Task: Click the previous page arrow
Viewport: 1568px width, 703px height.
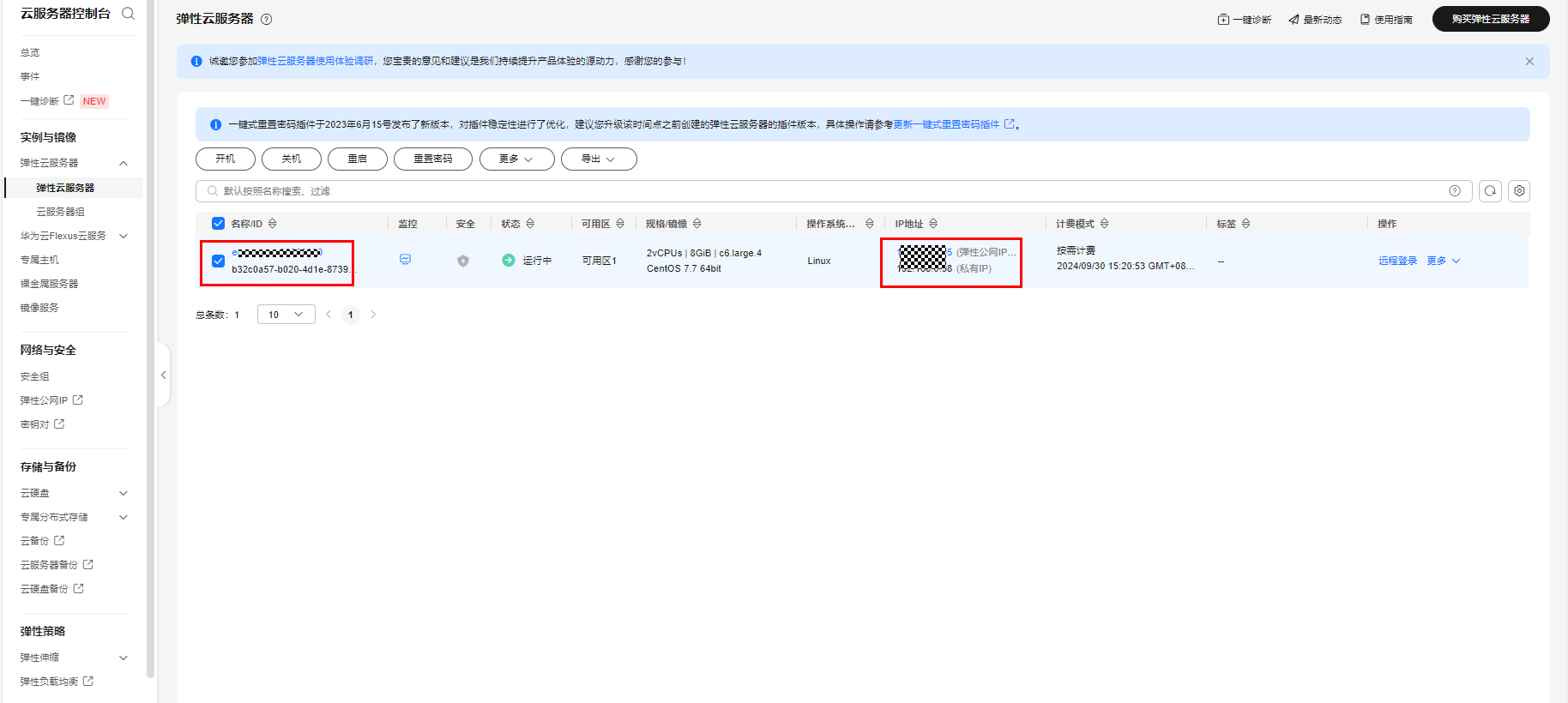Action: tap(329, 315)
